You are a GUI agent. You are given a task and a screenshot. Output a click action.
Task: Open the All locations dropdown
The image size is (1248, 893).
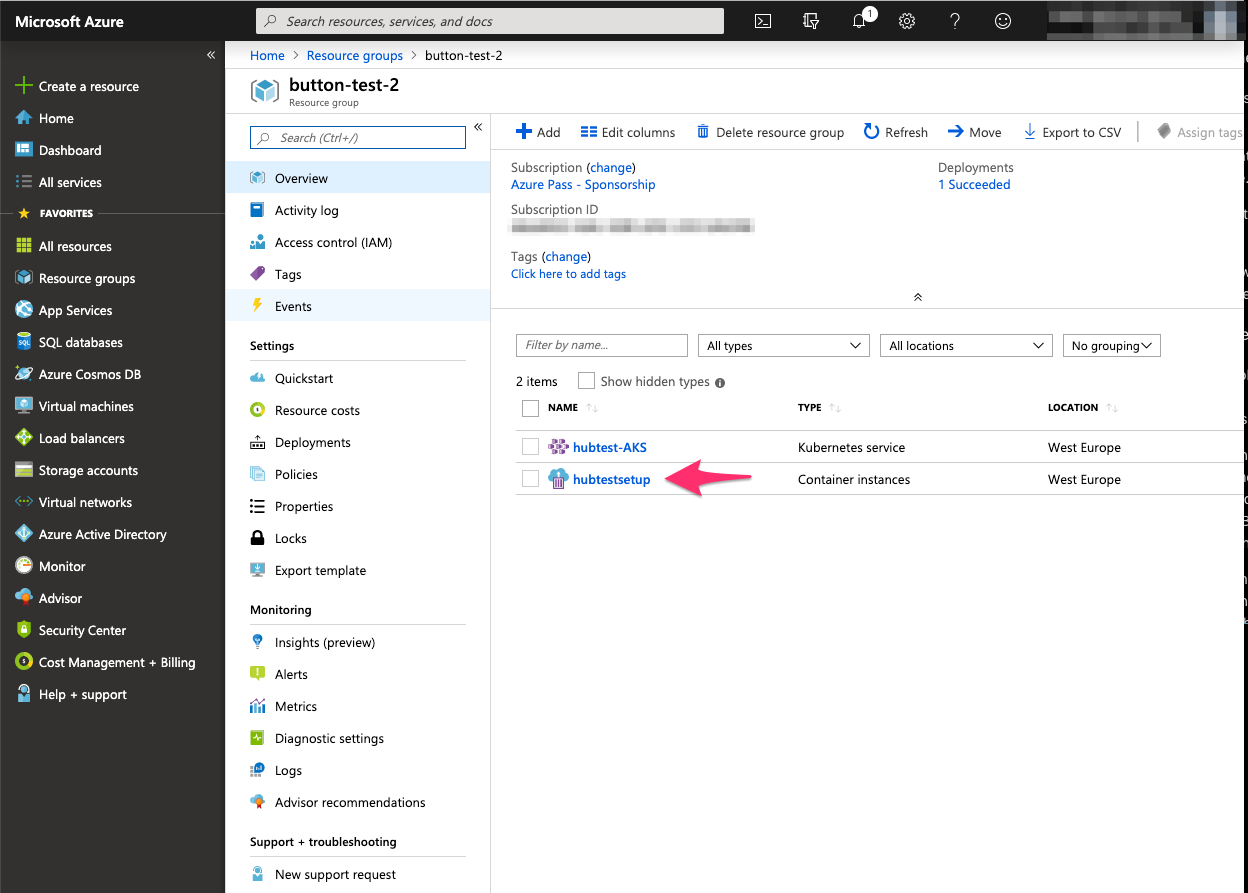pos(966,345)
